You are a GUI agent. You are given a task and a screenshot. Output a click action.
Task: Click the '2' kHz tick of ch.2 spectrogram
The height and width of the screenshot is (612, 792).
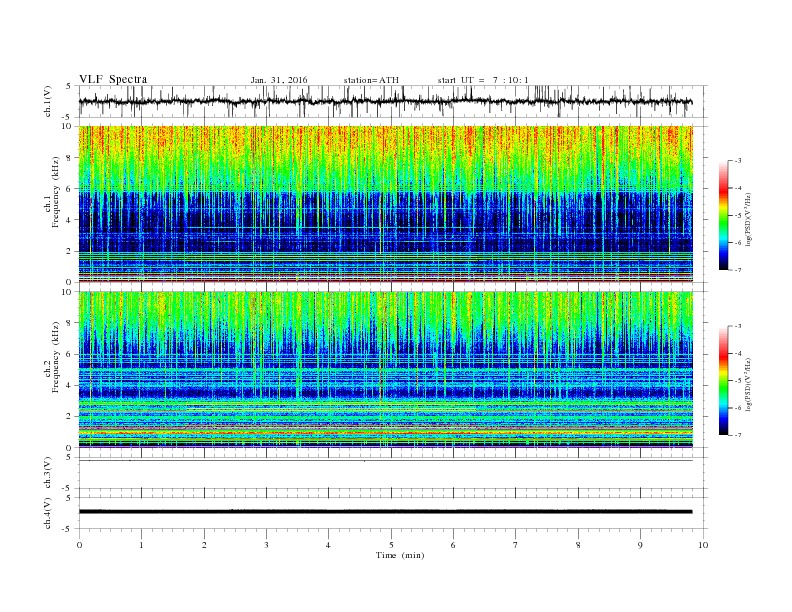70,417
